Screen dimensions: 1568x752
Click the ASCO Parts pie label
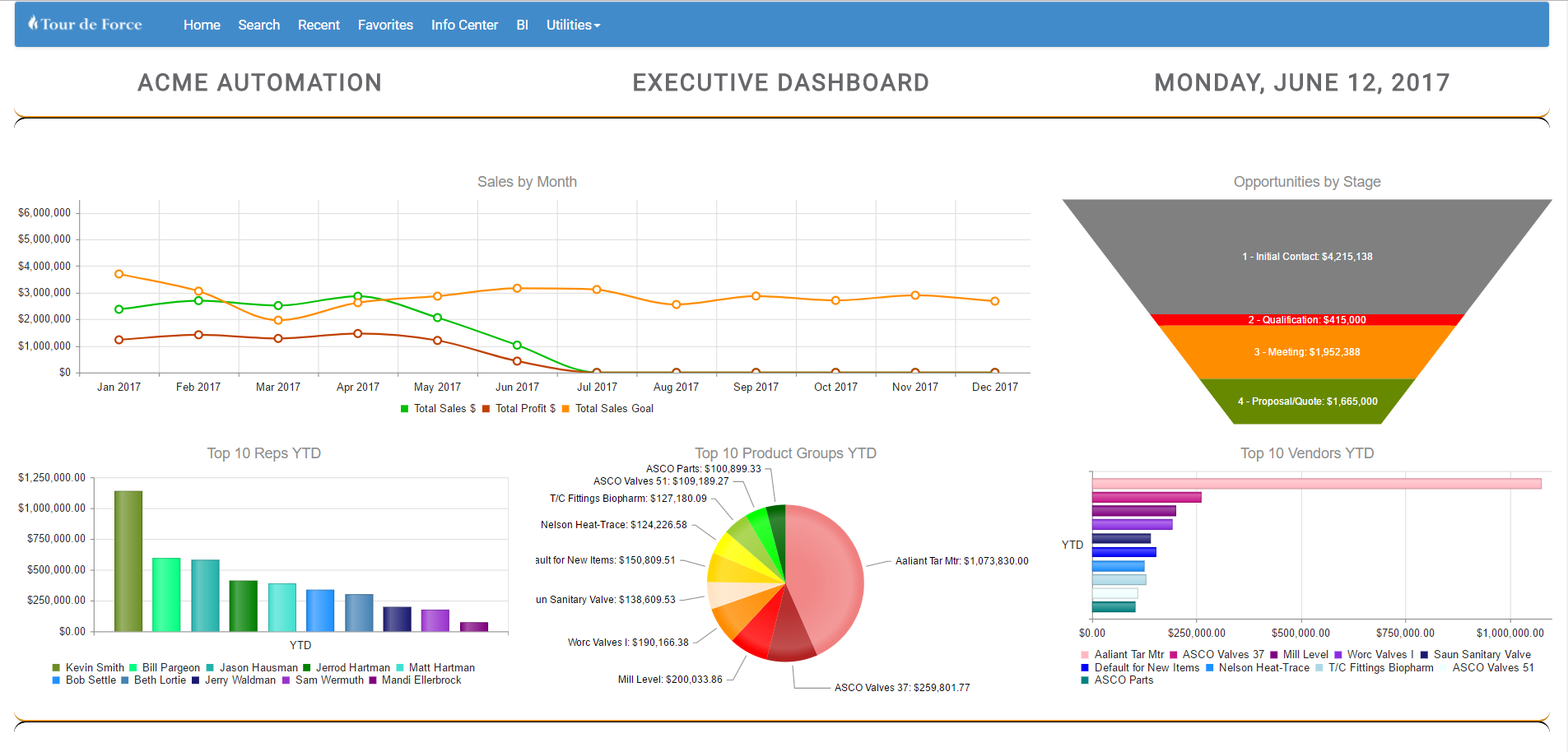click(704, 469)
